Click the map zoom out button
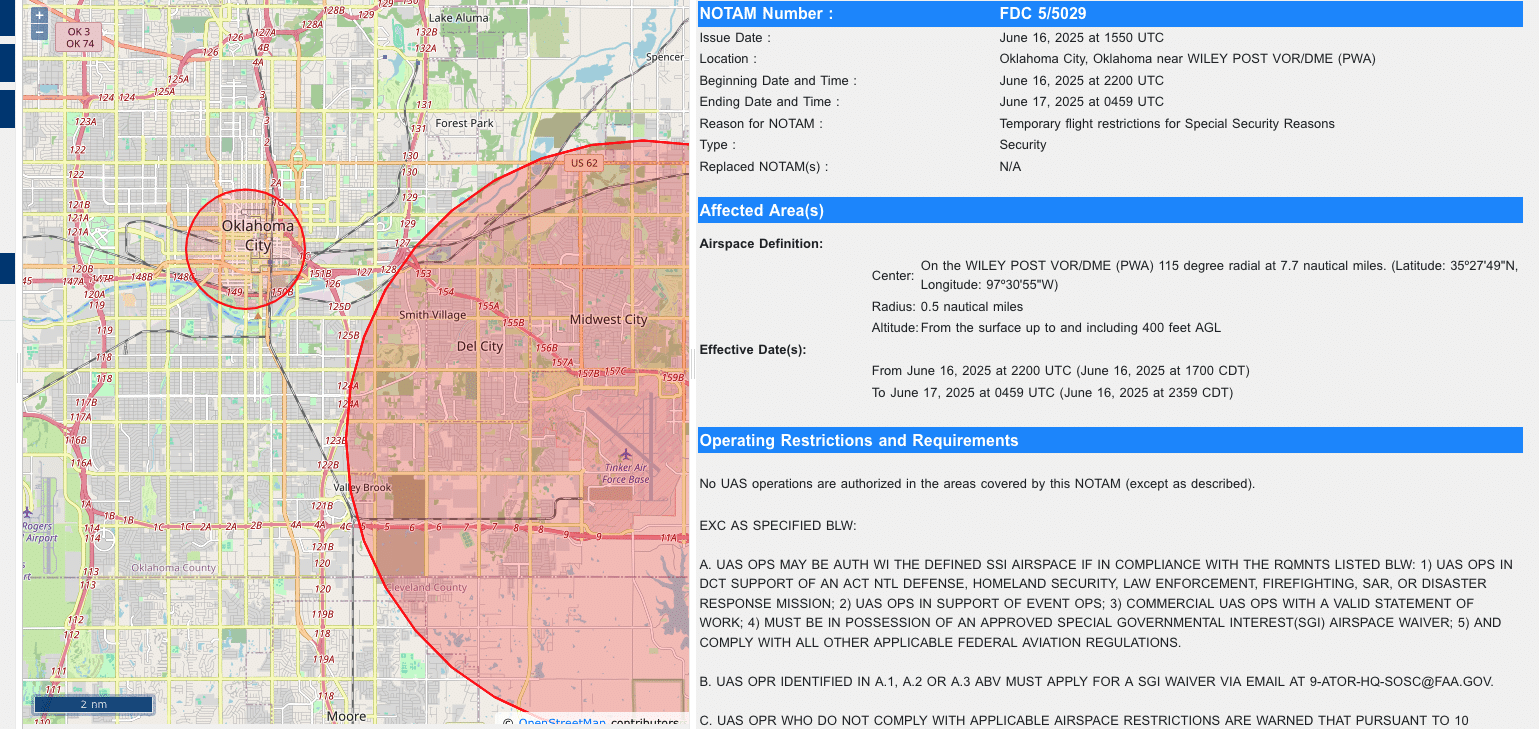The height and width of the screenshot is (729, 1539). 38,33
